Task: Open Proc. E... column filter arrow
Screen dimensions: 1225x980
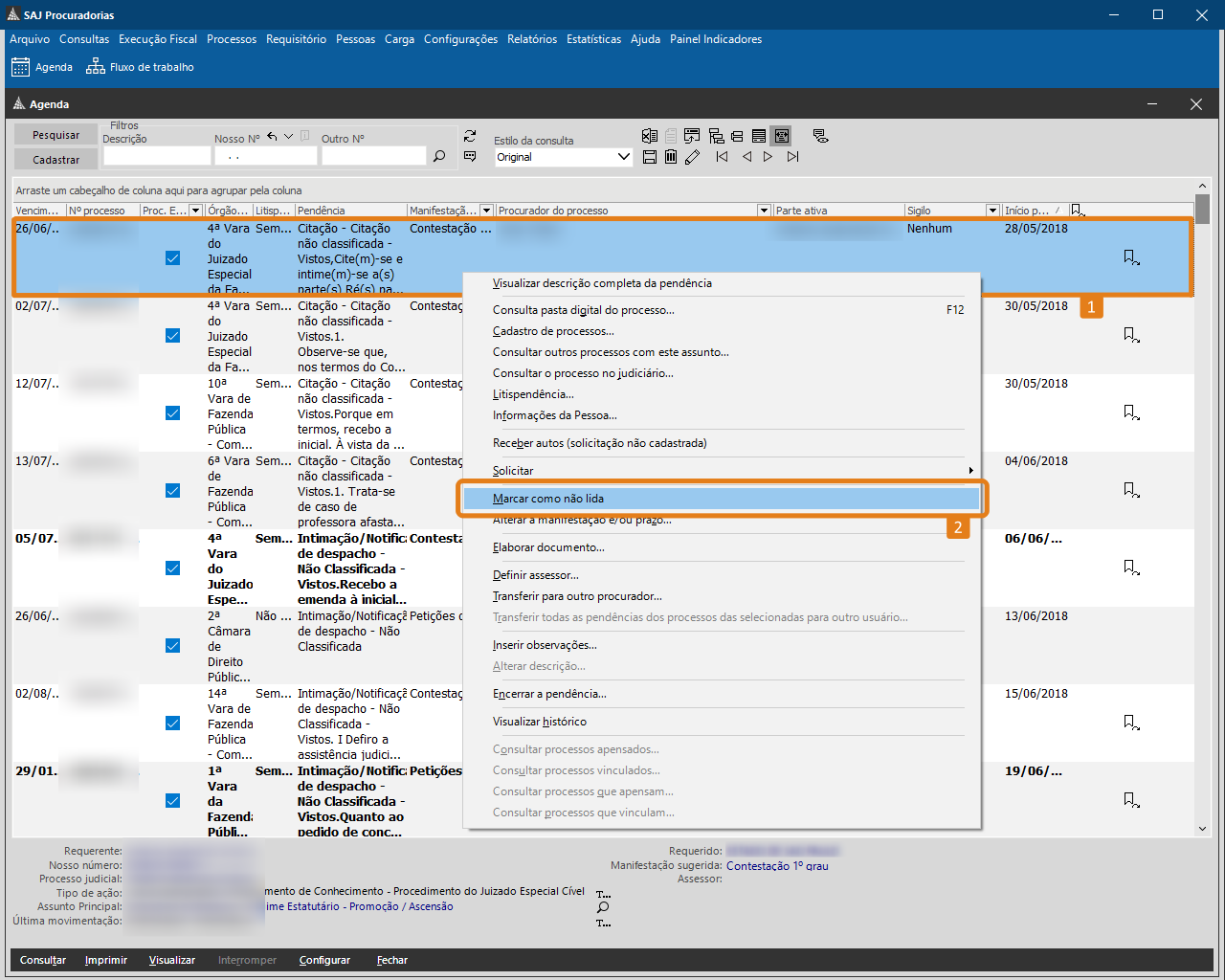Action: [x=196, y=211]
